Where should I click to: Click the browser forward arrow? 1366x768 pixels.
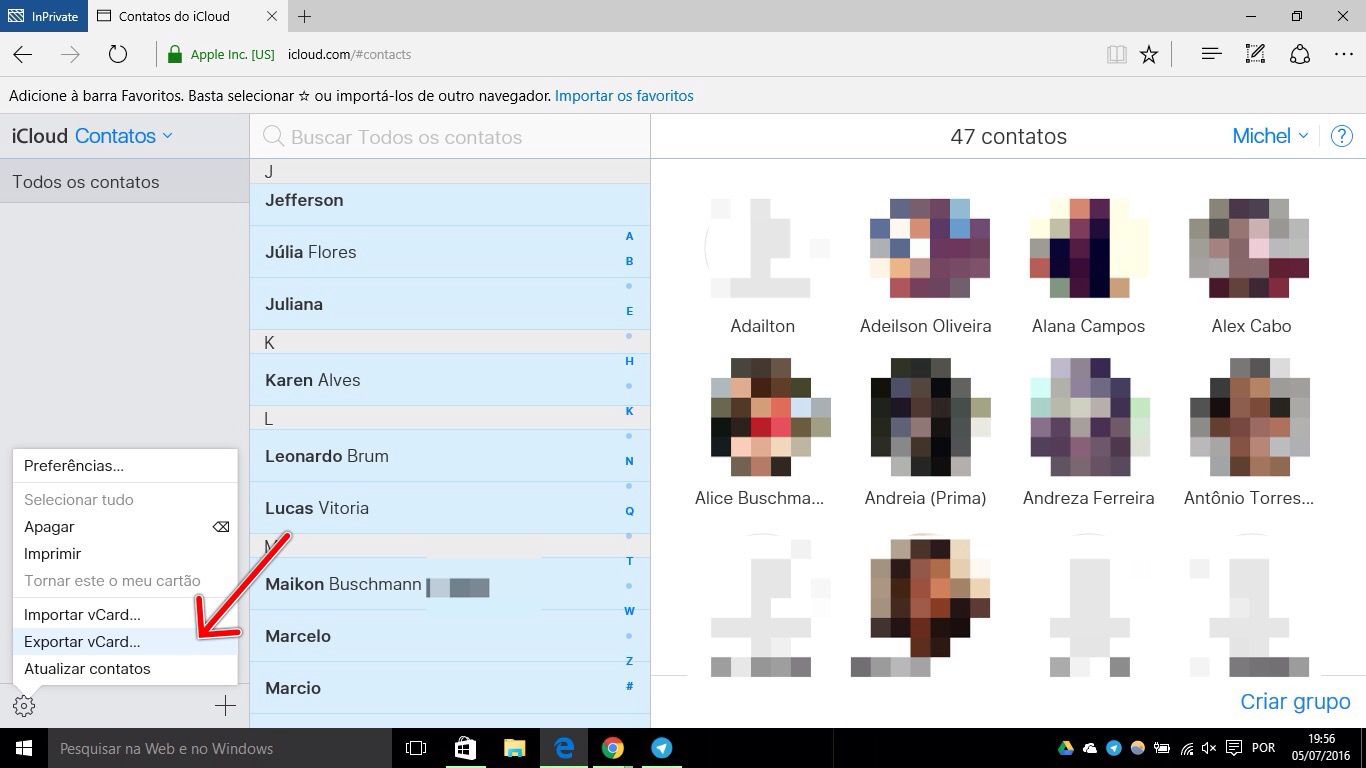click(70, 55)
